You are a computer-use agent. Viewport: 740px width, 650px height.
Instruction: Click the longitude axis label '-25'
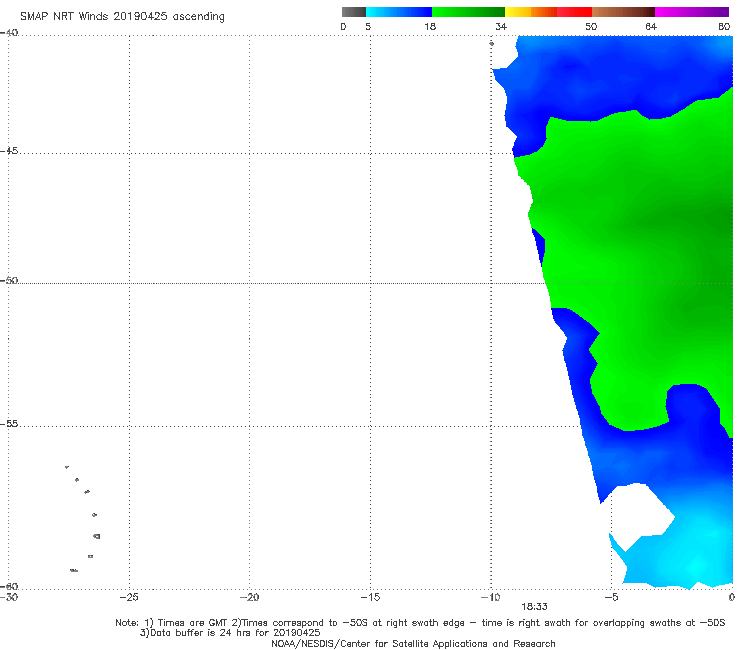pyautogui.click(x=129, y=597)
